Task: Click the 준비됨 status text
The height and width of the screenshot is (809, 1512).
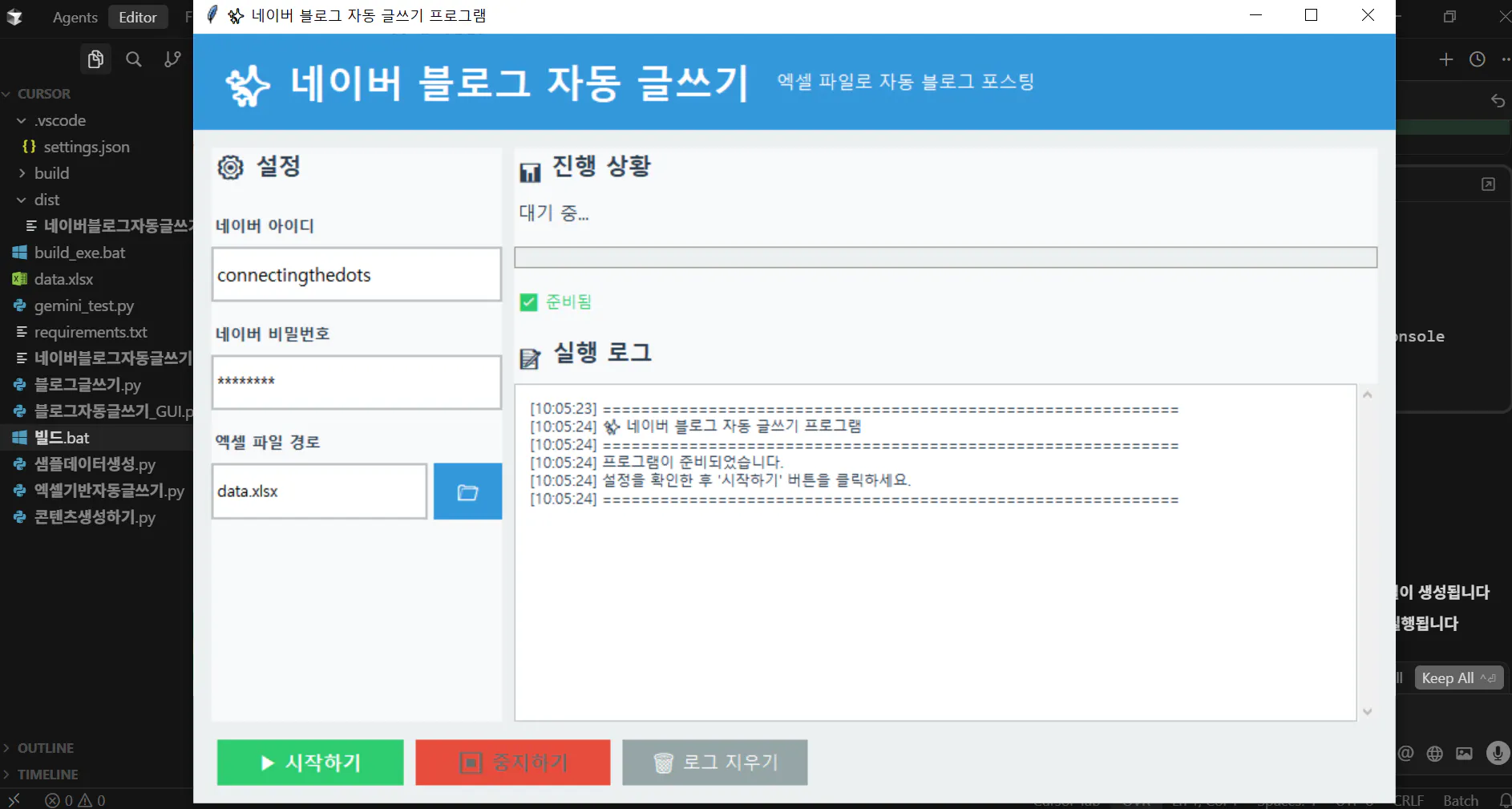Action: [568, 301]
